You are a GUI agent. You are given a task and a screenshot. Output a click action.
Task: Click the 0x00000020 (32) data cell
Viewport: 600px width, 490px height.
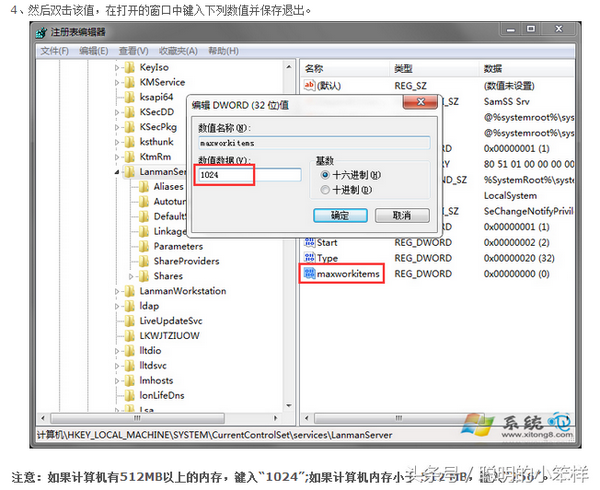[519, 258]
